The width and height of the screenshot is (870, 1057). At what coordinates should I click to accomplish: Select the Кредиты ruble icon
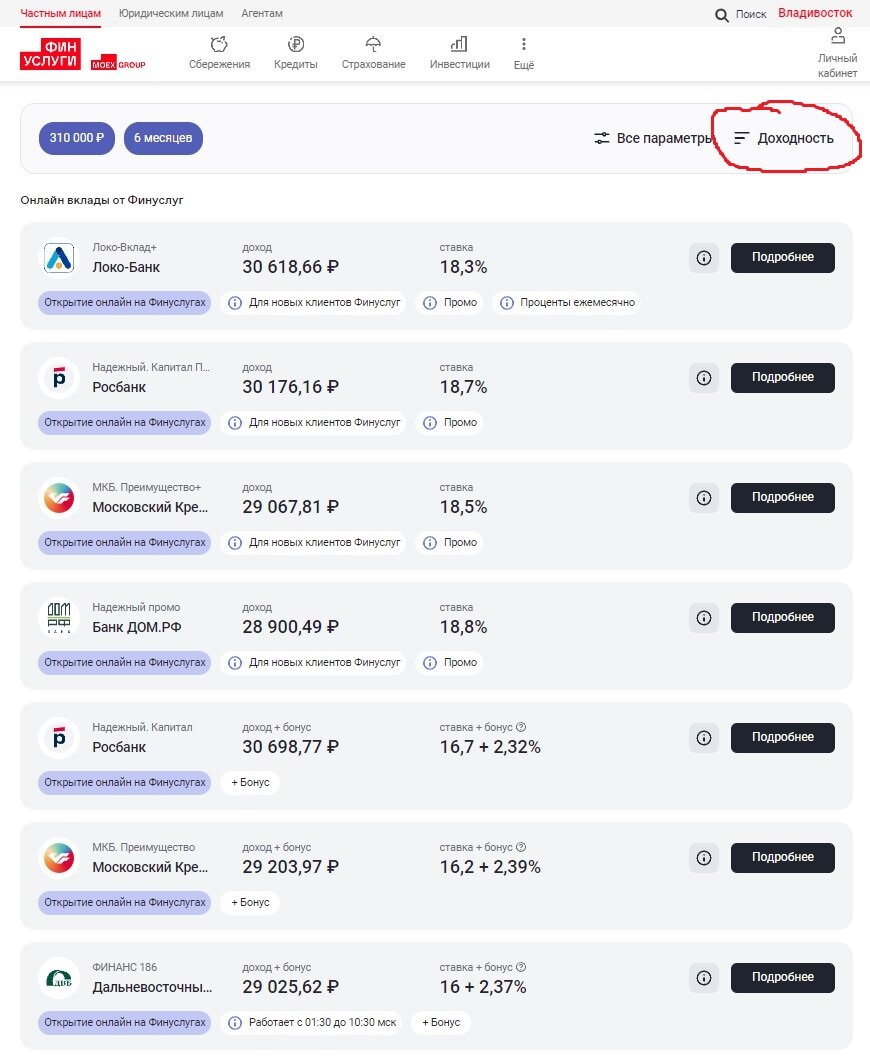click(295, 45)
